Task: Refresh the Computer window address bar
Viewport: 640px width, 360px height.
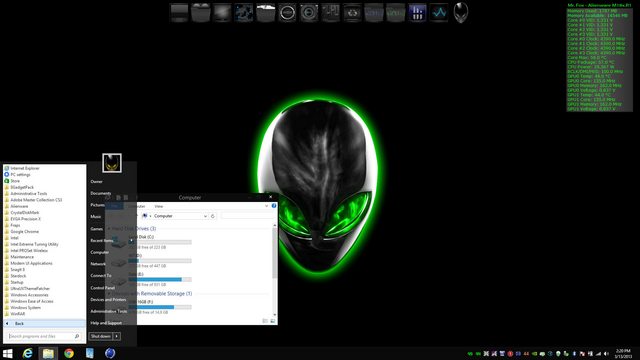Action: 213,216
